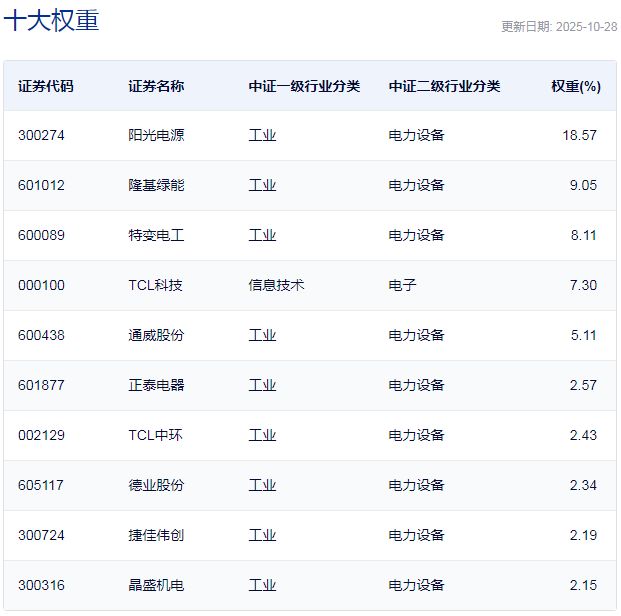The height and width of the screenshot is (616, 621).
Task: Select stock code 300274
Action: 41,135
